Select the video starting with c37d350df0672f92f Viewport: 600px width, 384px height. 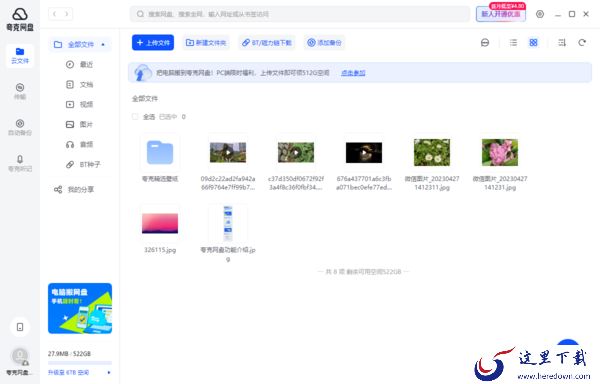(x=296, y=152)
